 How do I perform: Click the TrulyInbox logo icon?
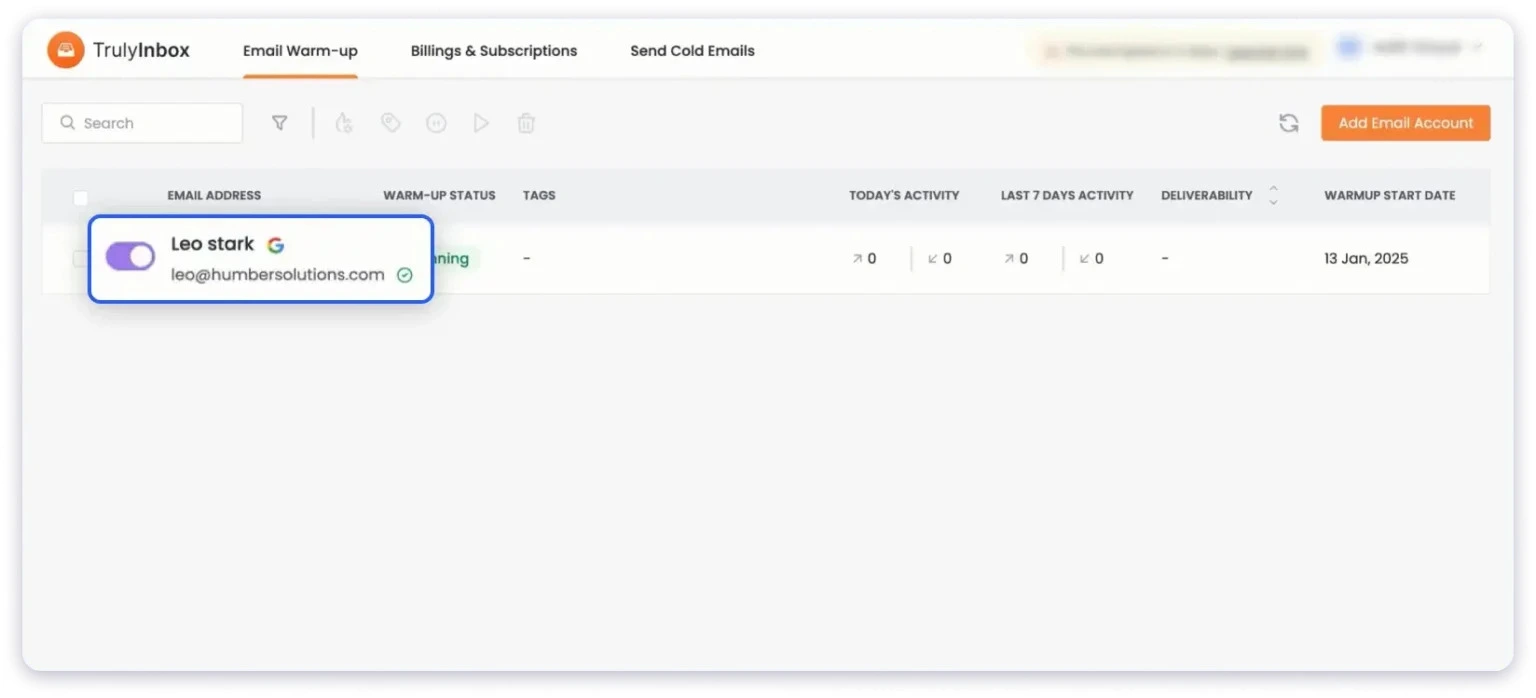pos(65,49)
